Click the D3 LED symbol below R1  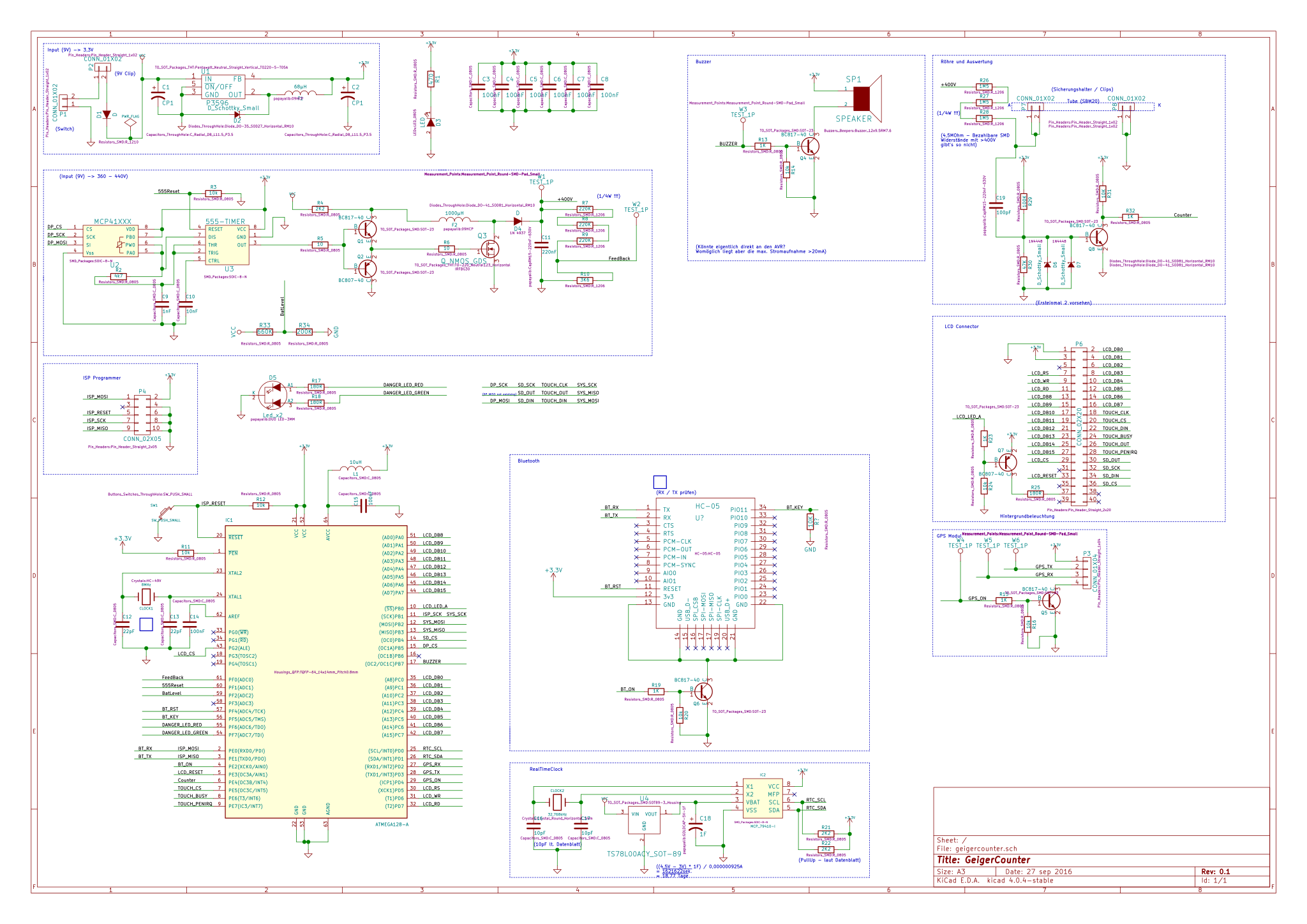click(x=431, y=122)
